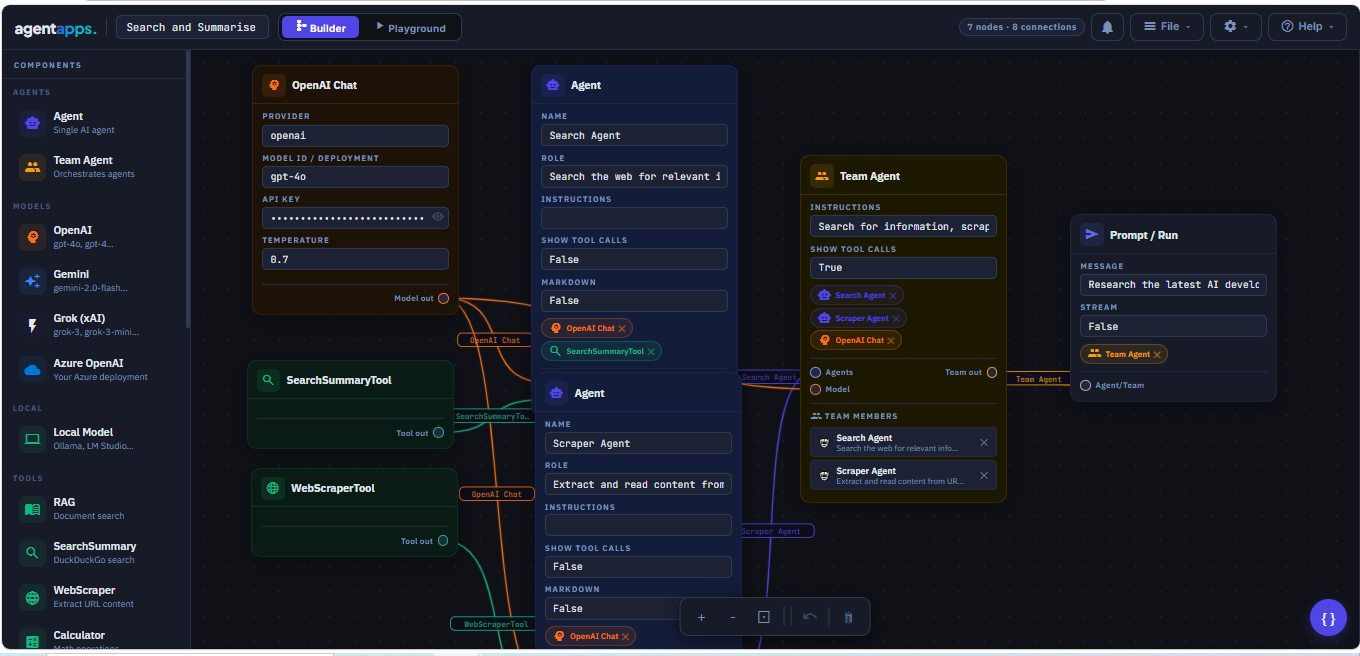
Task: Select the SearchSummary tool in sidebar
Action: point(94,553)
